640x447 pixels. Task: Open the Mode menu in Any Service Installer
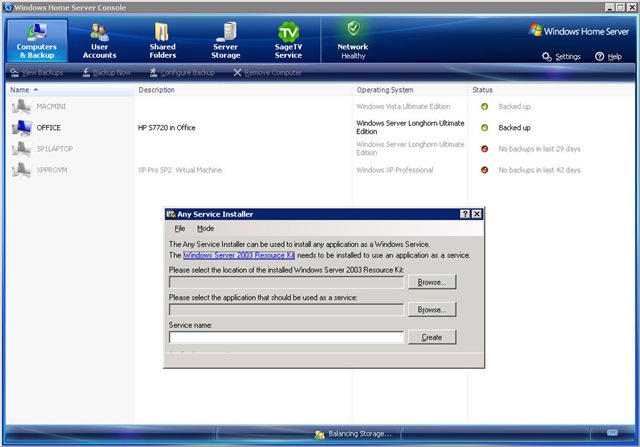click(205, 229)
